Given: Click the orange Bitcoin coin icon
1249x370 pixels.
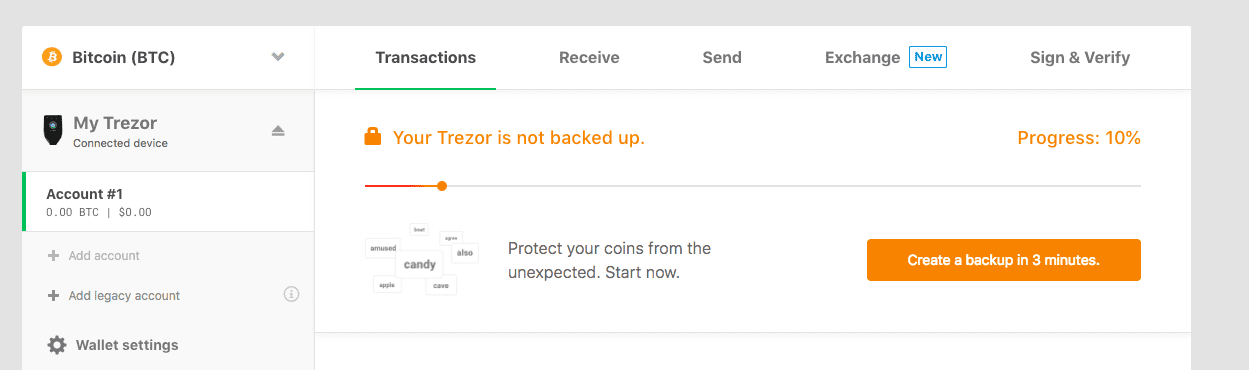Looking at the screenshot, I should coord(52,57).
